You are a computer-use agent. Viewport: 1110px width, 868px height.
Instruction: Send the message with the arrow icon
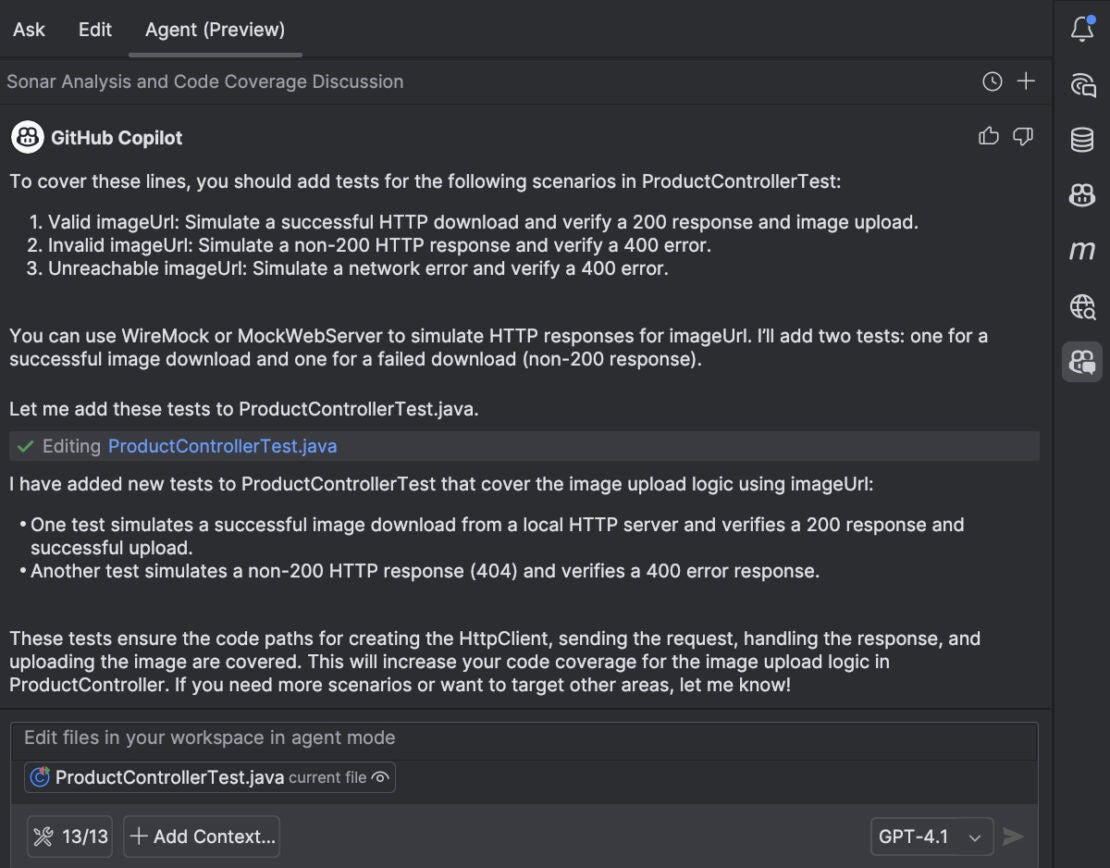point(1014,837)
